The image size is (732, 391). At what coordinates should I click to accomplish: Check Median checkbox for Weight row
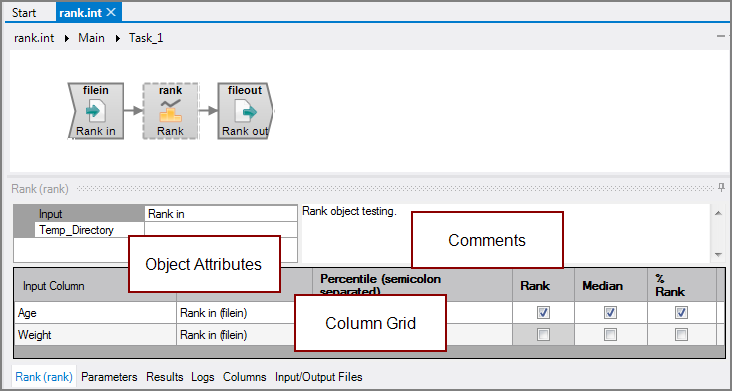(x=610, y=334)
